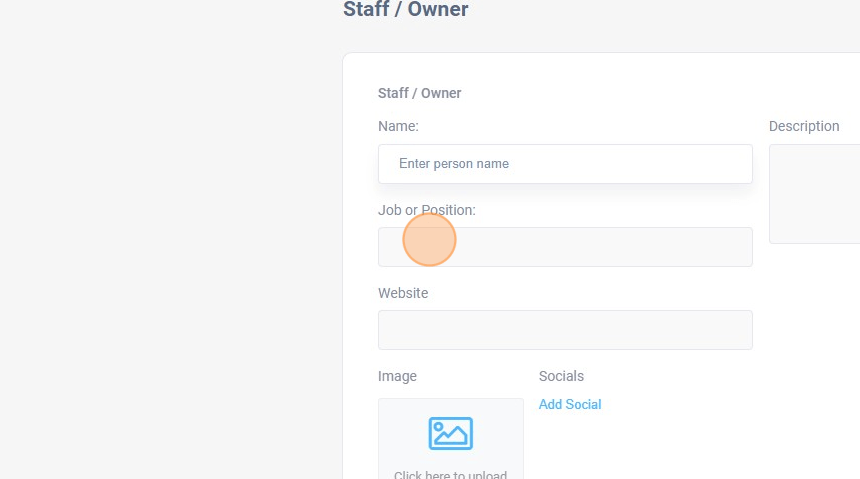
Task: Click the Staff / Owner card title
Action: click(419, 93)
